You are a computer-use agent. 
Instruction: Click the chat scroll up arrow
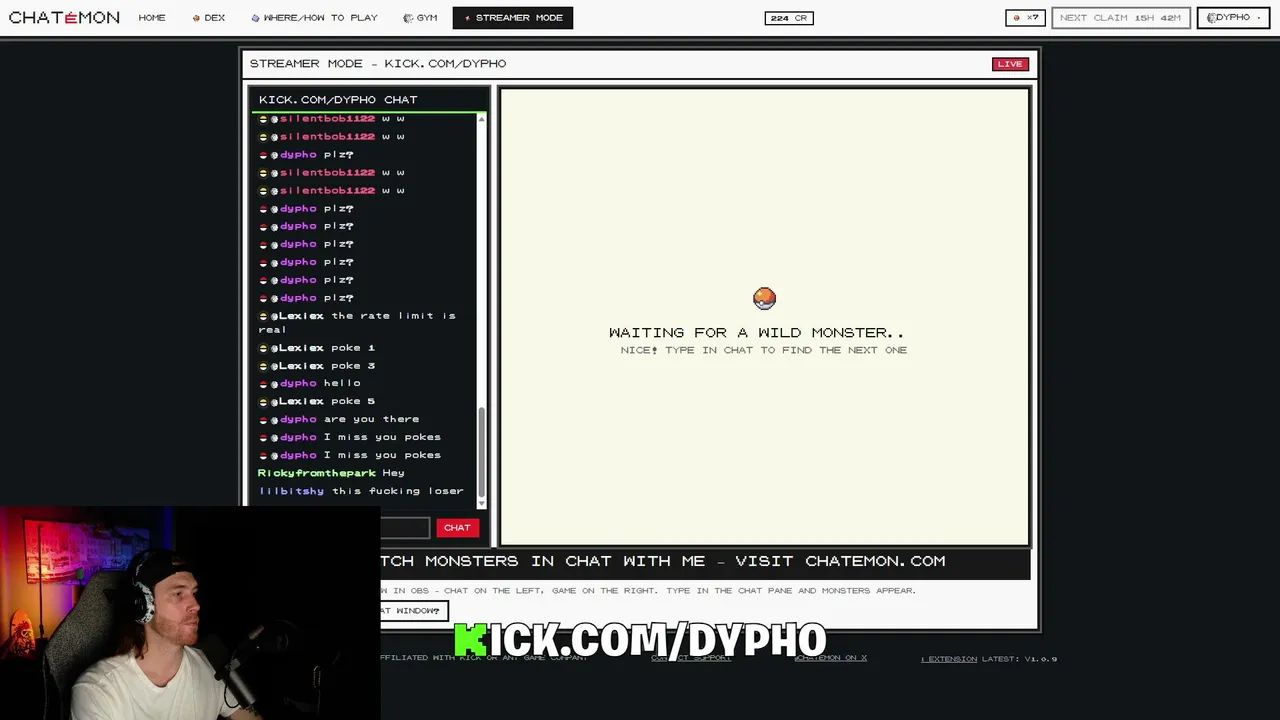481,119
